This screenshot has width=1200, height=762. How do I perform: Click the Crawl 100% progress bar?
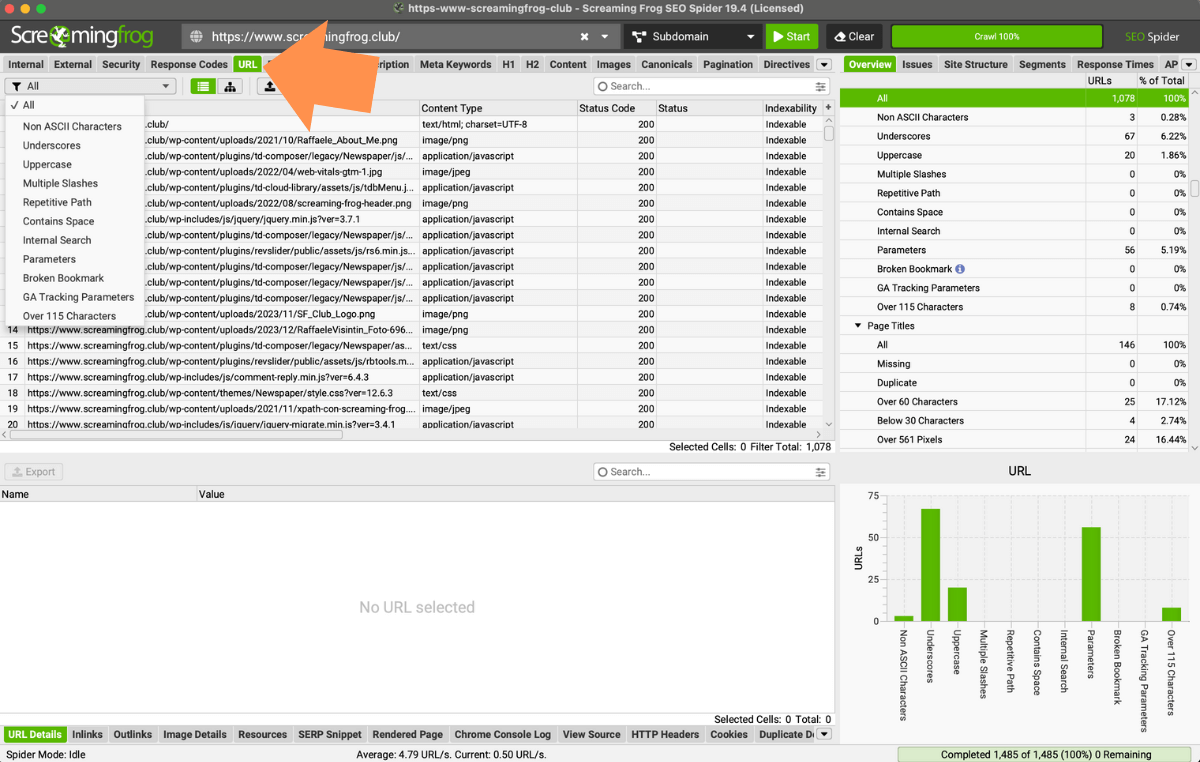(x=996, y=37)
